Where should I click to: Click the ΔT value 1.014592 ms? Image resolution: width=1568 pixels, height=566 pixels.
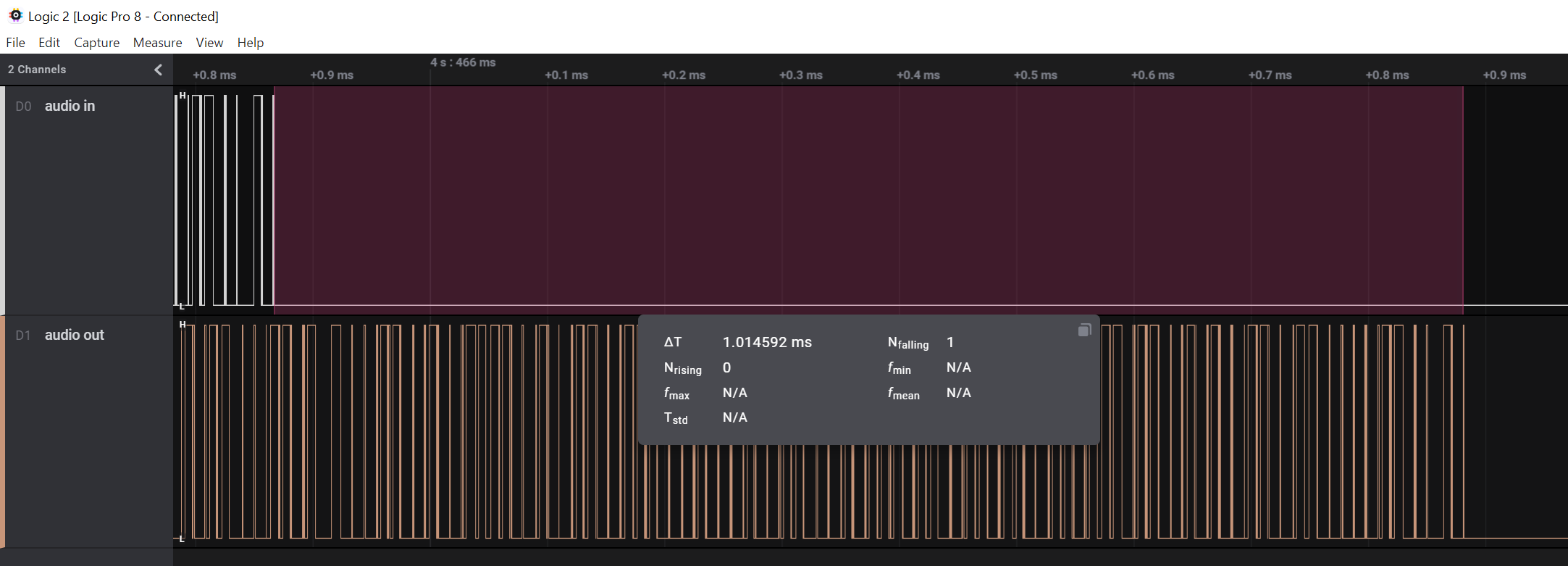(x=767, y=342)
